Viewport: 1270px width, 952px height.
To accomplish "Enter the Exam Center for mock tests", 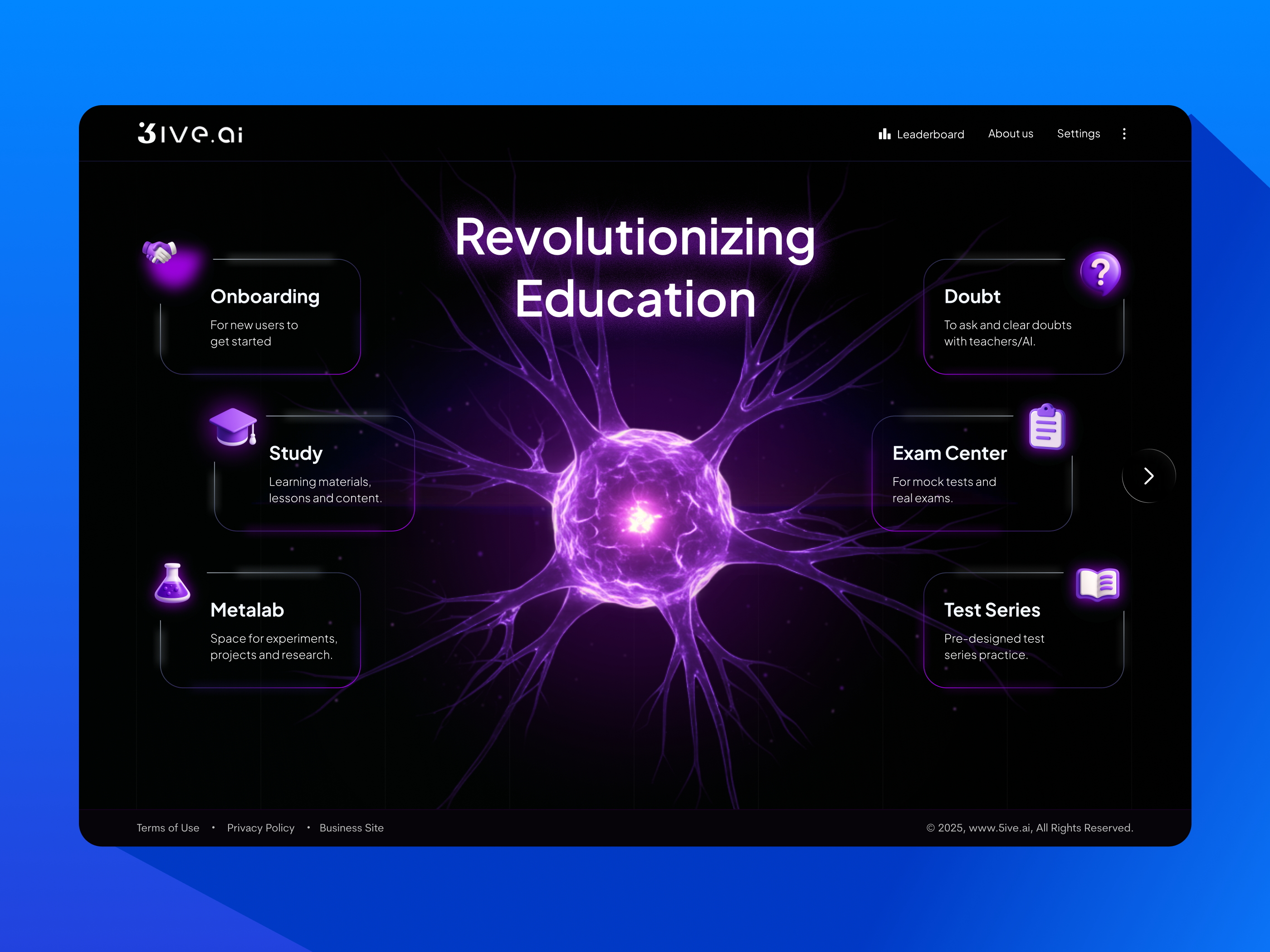I will (x=972, y=473).
